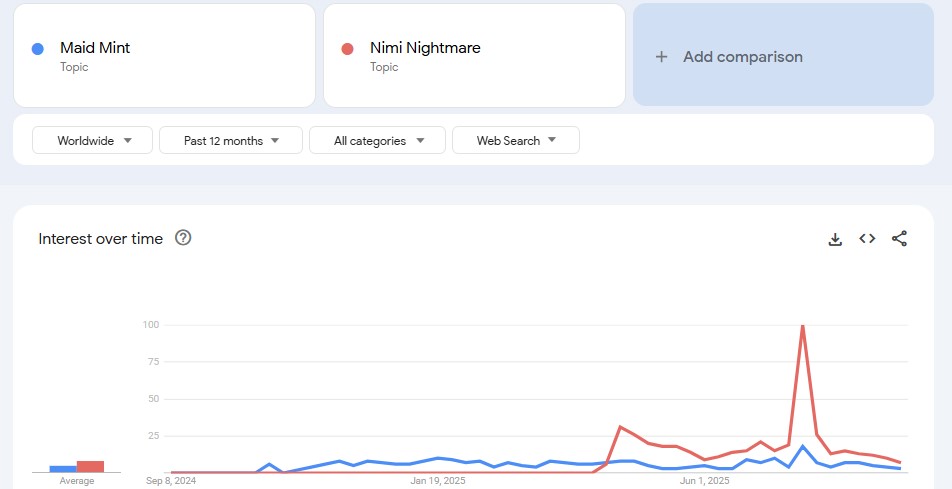Screen dimensions: 952x489
Task: Open the Worldwide region dropdown
Action: [92, 140]
